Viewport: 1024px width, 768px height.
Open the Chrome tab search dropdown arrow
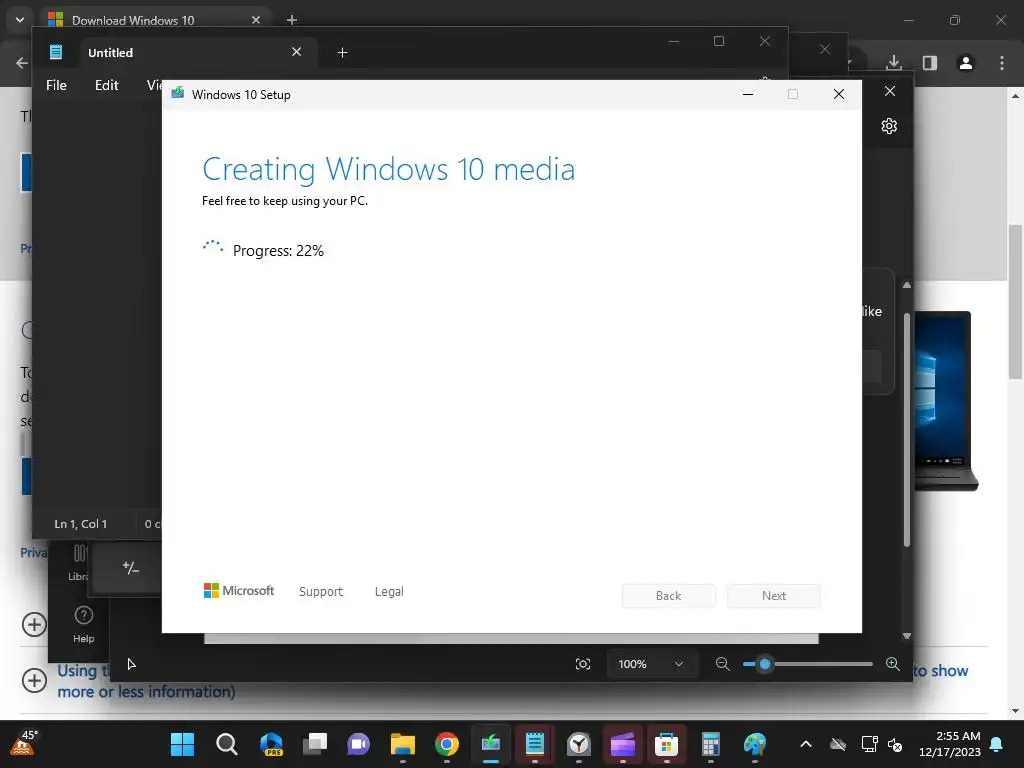click(20, 20)
